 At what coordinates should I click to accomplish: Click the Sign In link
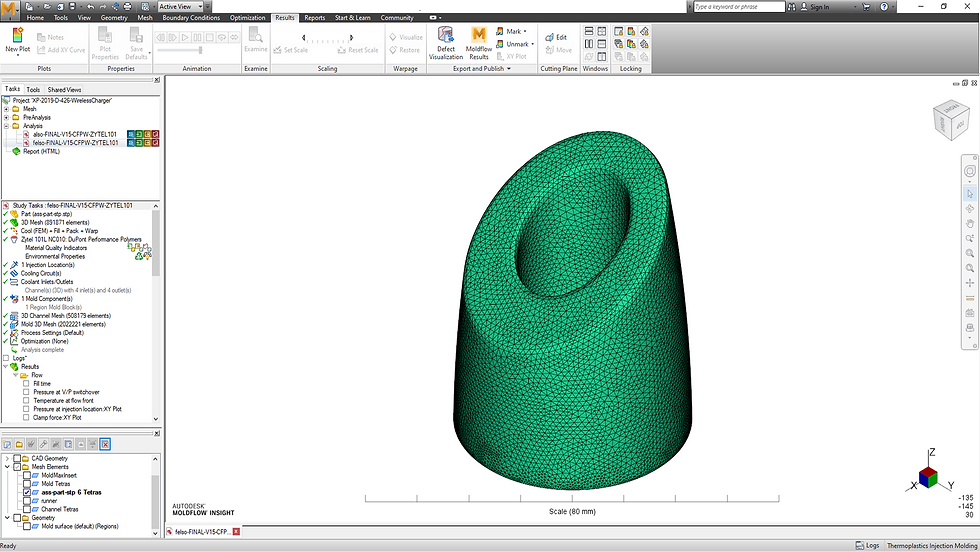[819, 7]
